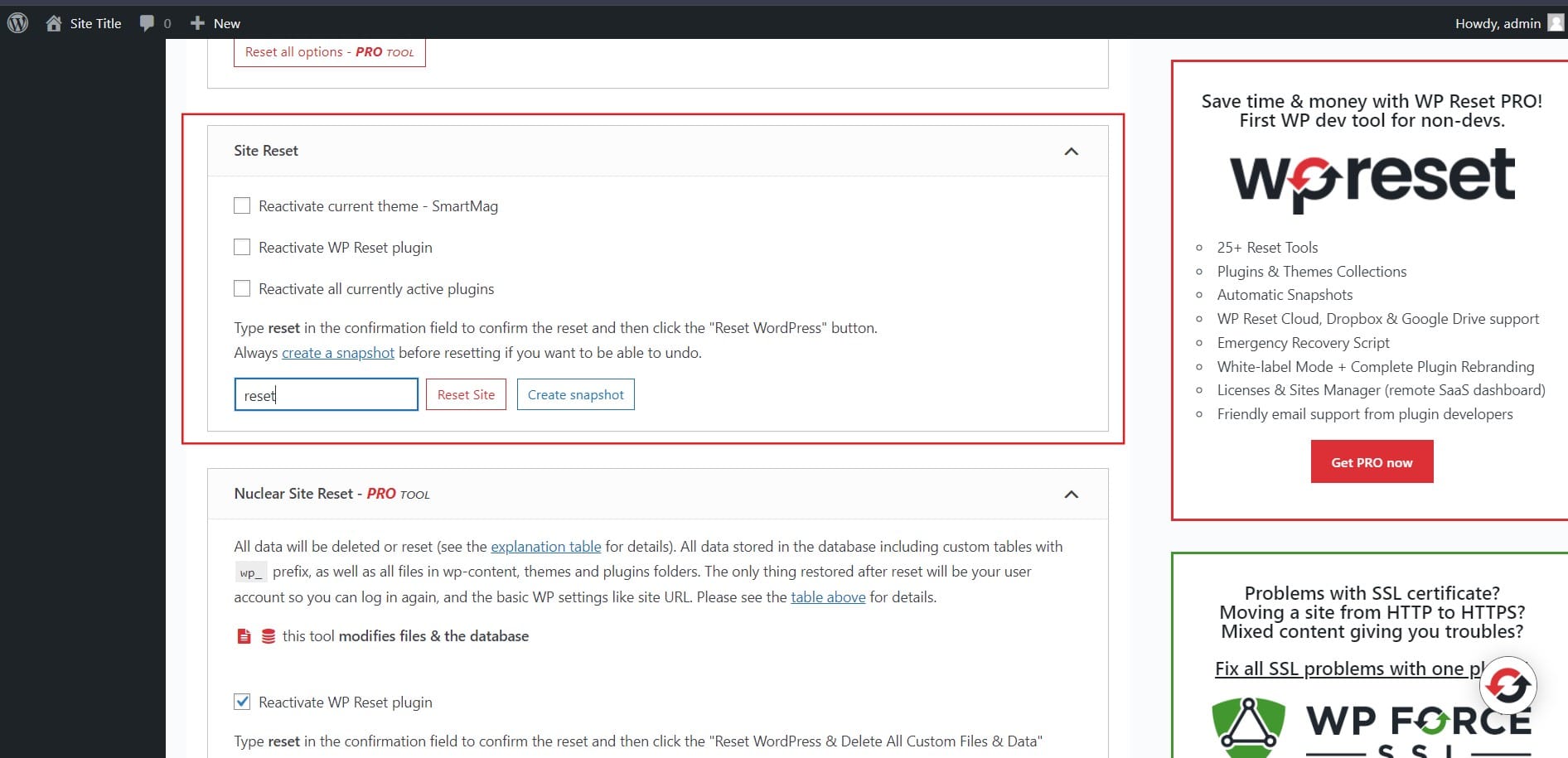1568x758 pixels.
Task: Click the WP Reset logo image
Action: [x=1372, y=180]
